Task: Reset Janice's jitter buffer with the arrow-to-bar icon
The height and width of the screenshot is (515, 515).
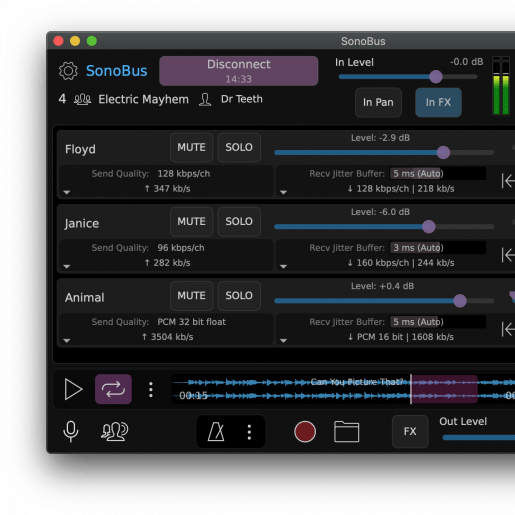Action: click(x=508, y=255)
